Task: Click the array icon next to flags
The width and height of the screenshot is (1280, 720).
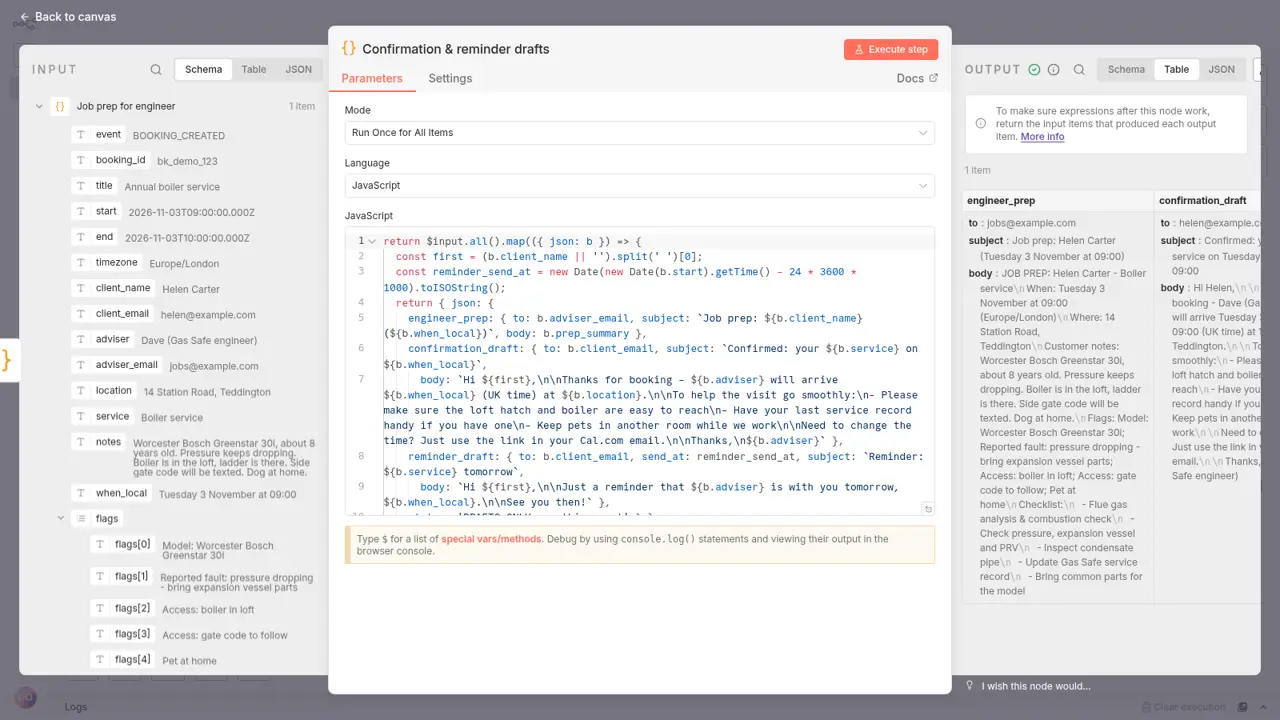Action: point(81,519)
